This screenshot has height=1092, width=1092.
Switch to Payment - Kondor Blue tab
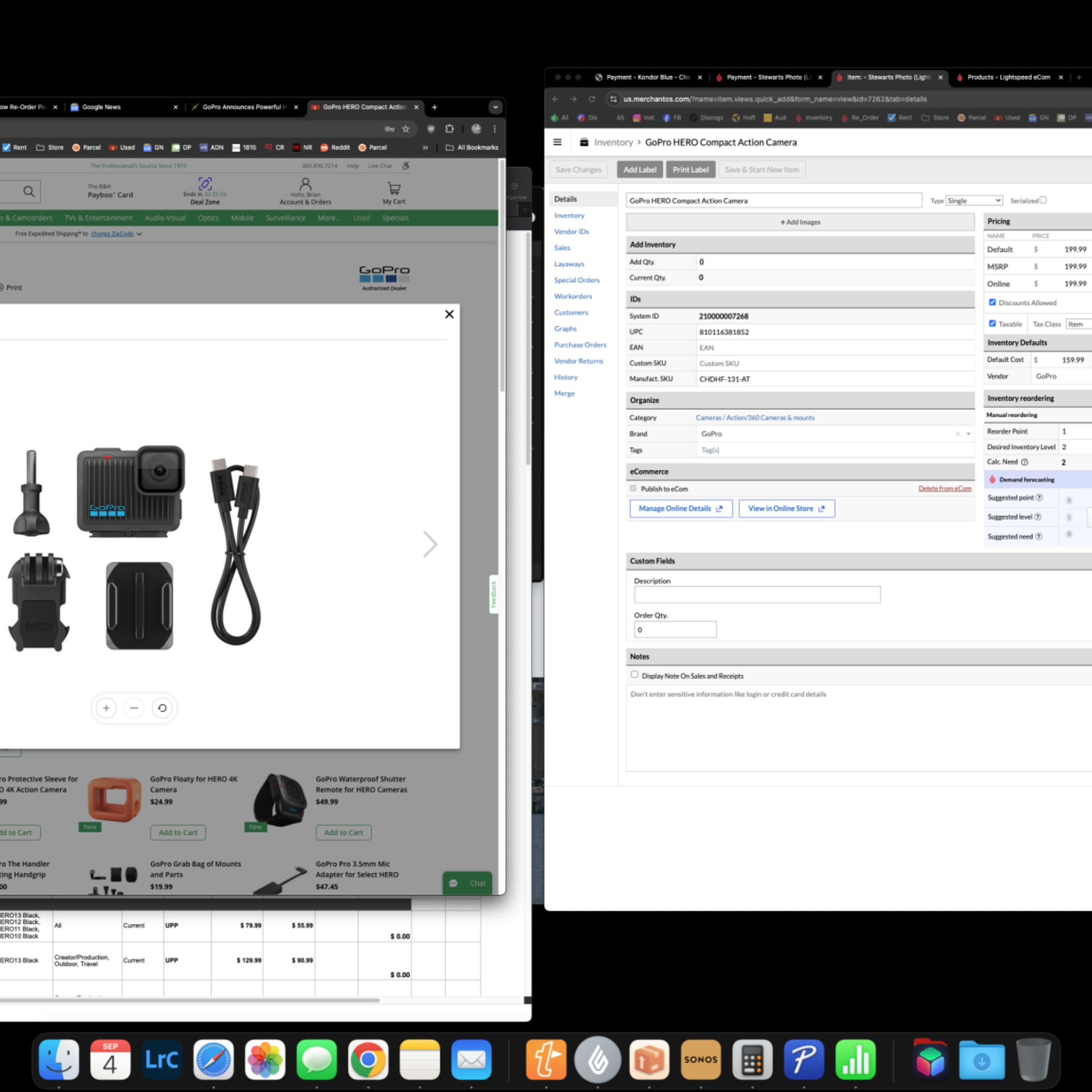click(x=647, y=77)
